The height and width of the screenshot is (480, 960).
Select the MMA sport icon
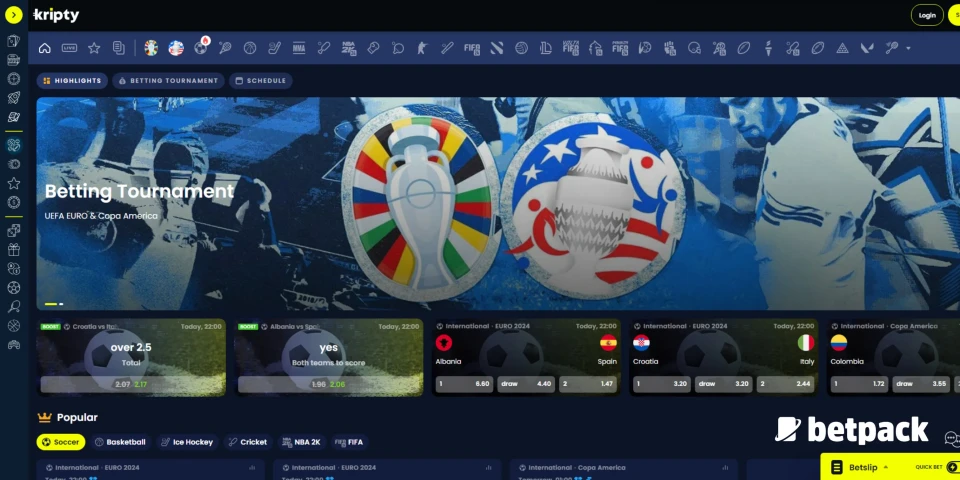pos(299,47)
